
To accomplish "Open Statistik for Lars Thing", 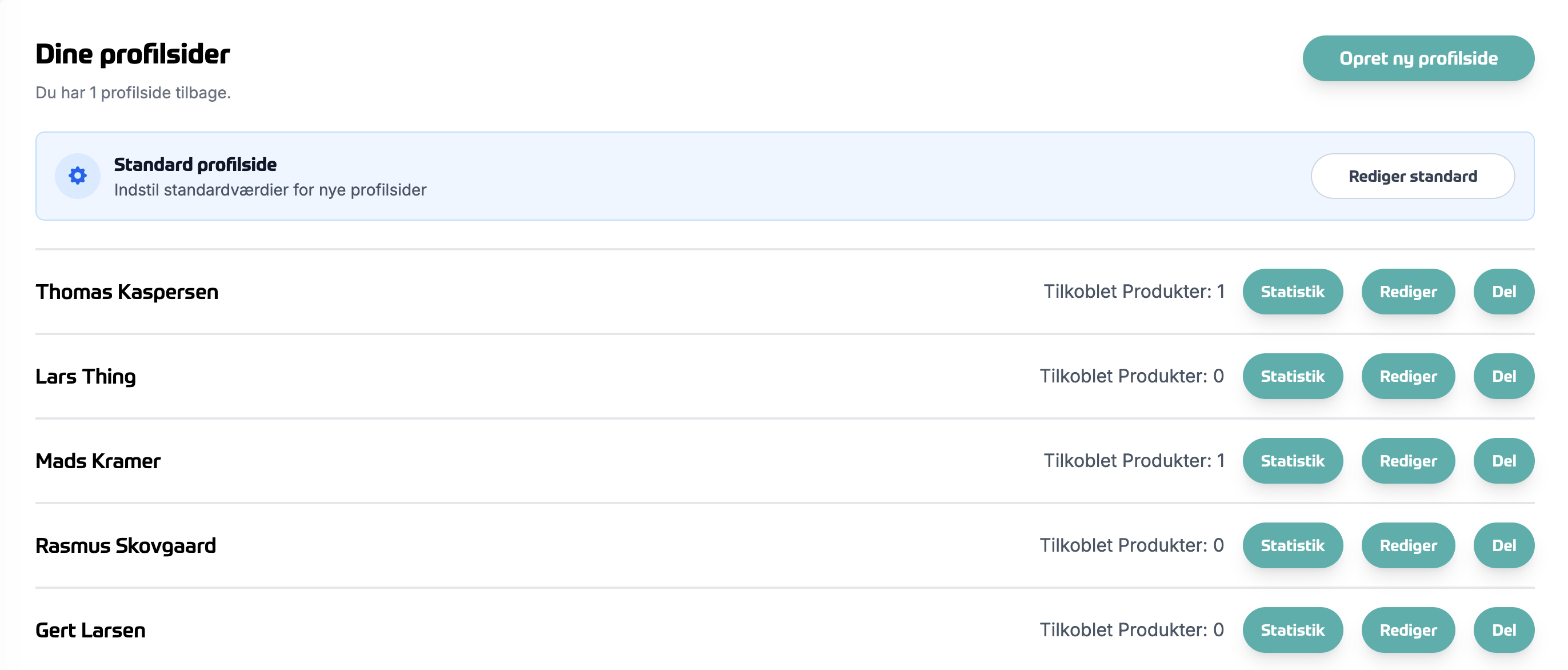I will point(1292,376).
